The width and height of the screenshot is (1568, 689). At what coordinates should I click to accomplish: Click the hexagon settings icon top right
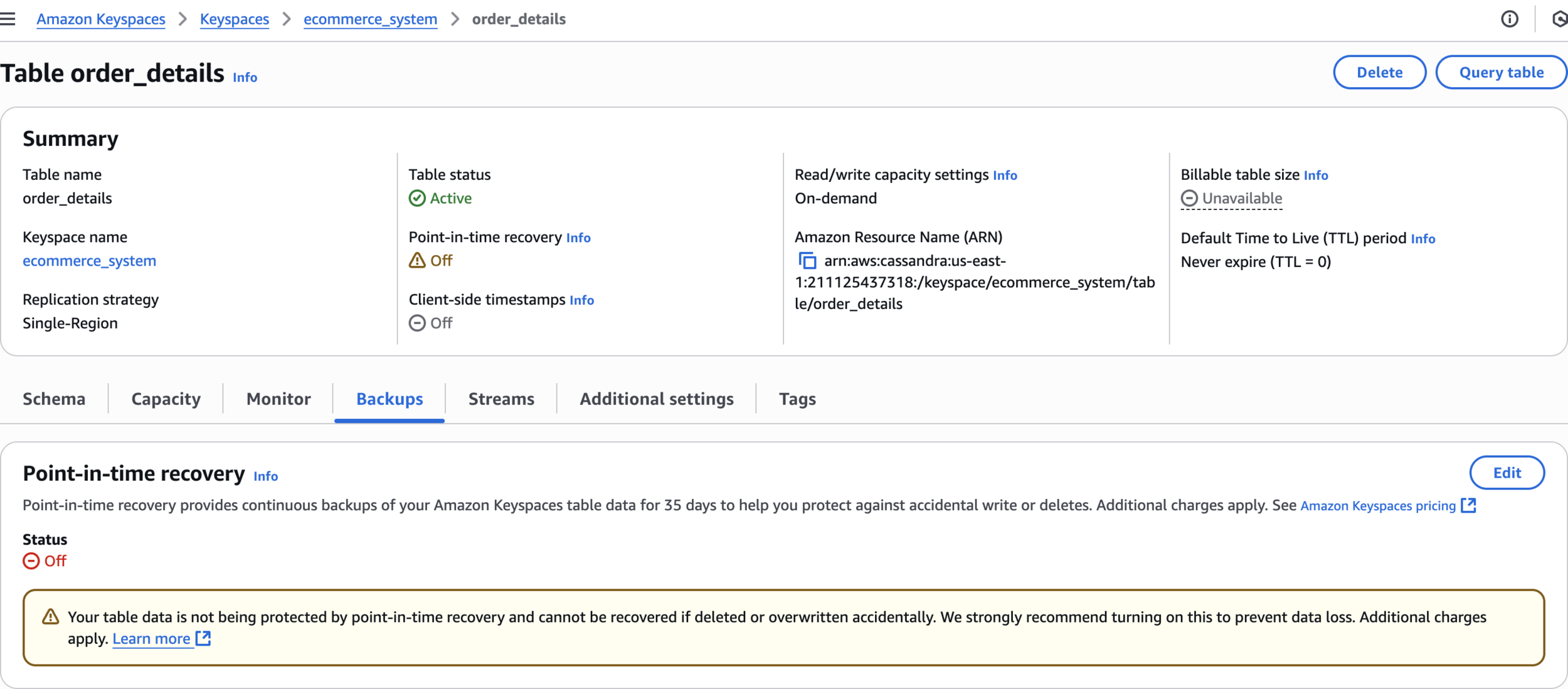pos(1560,19)
